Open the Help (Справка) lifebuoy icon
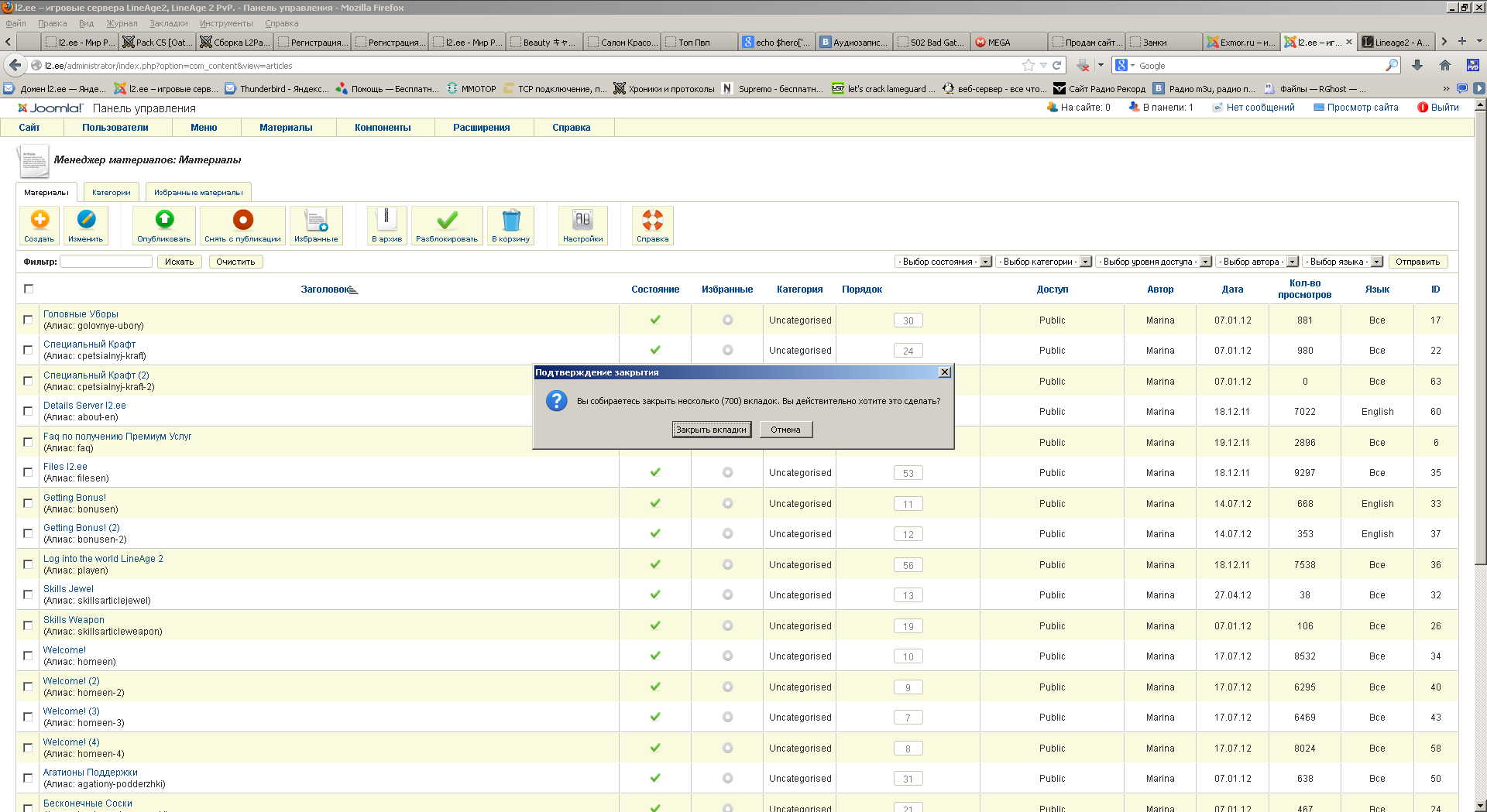Image resolution: width=1487 pixels, height=812 pixels. tap(653, 225)
